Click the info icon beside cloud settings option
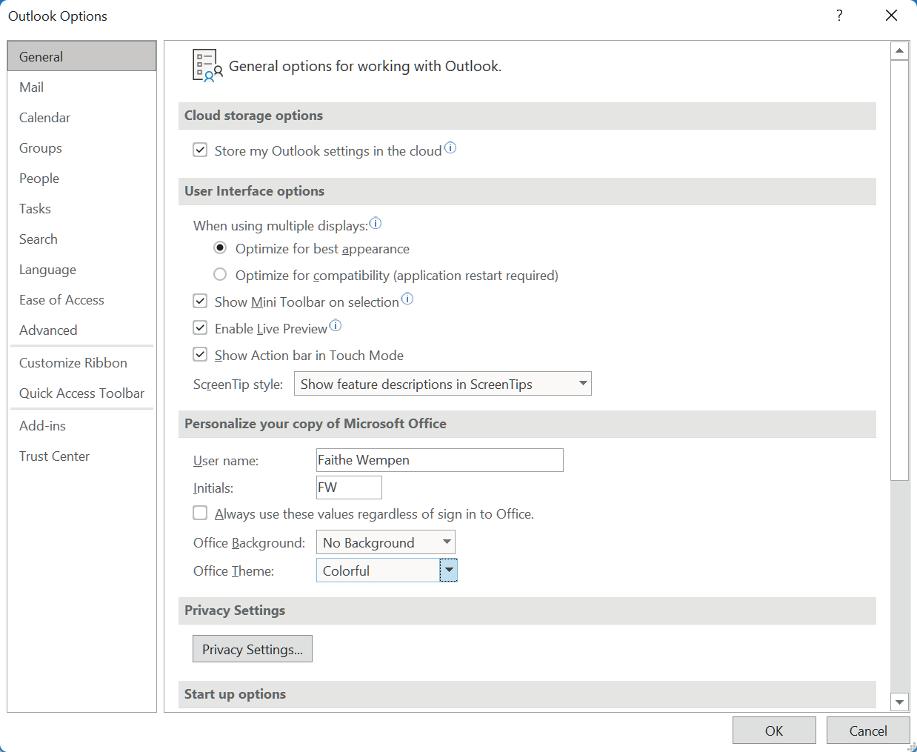The height and width of the screenshot is (752, 917). pos(450,149)
